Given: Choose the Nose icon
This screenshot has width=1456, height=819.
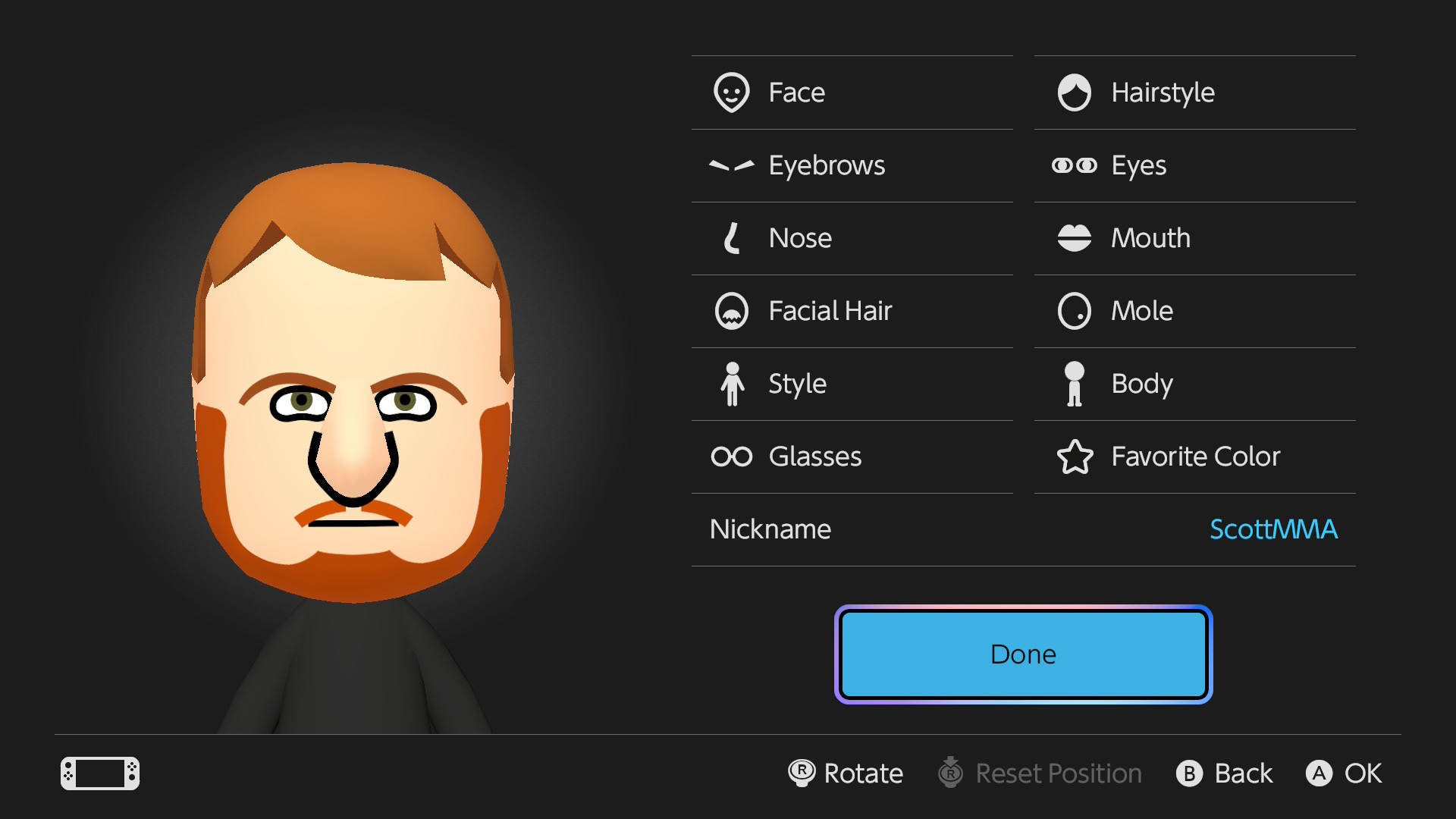Looking at the screenshot, I should click(731, 238).
